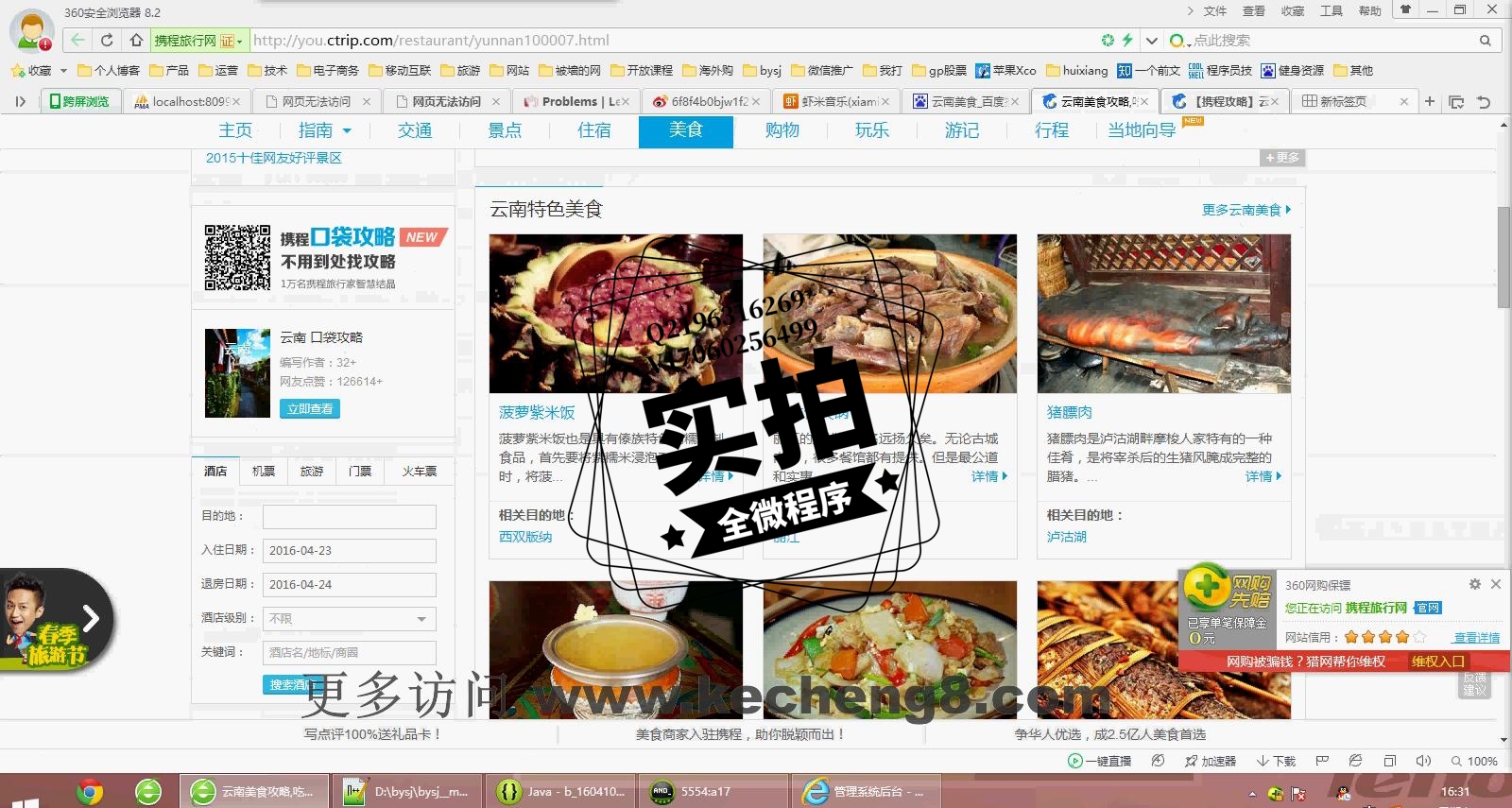Open the 住宿 navigation item
This screenshot has width=1512, height=808.
594,130
